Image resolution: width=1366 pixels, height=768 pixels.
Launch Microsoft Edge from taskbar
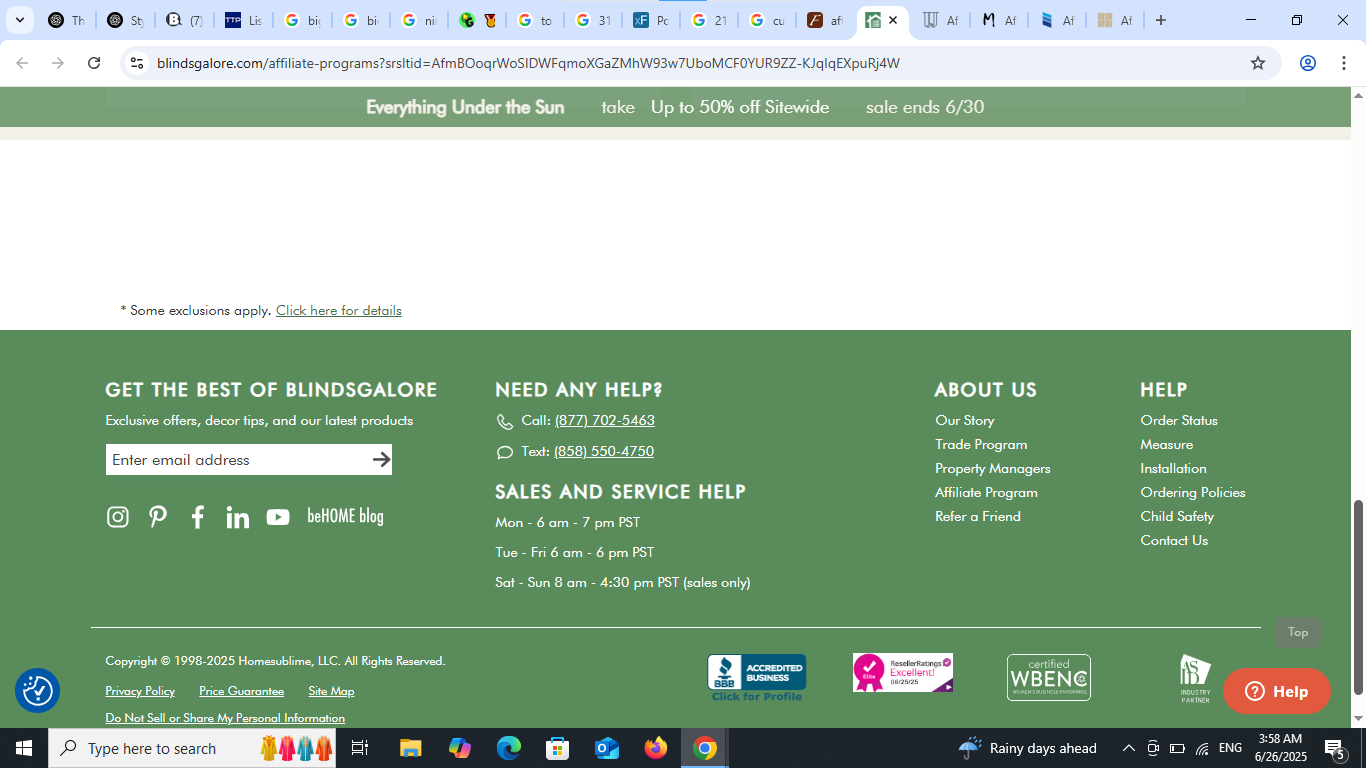509,748
